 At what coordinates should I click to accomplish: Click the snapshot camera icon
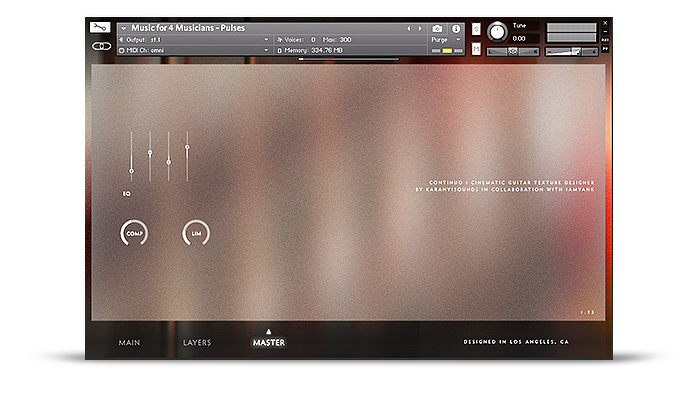[438, 29]
